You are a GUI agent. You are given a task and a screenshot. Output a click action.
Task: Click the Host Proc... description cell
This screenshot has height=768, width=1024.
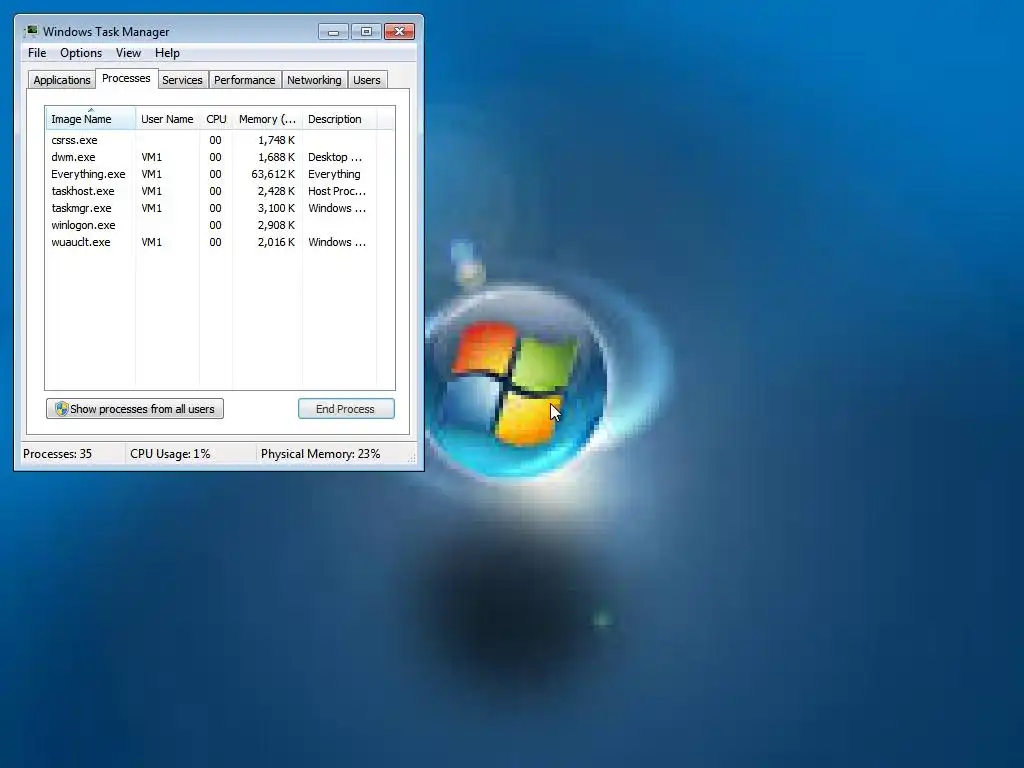click(337, 191)
